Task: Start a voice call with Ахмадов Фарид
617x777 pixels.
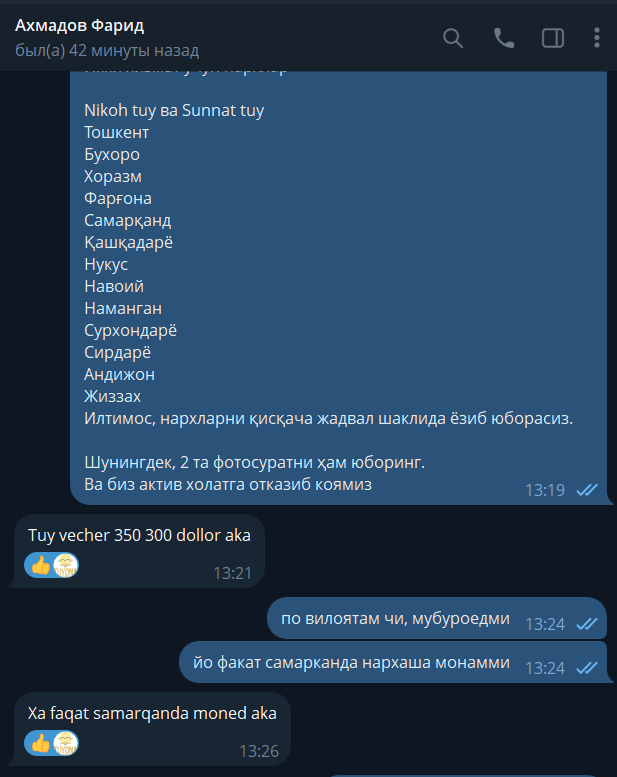Action: pos(504,38)
